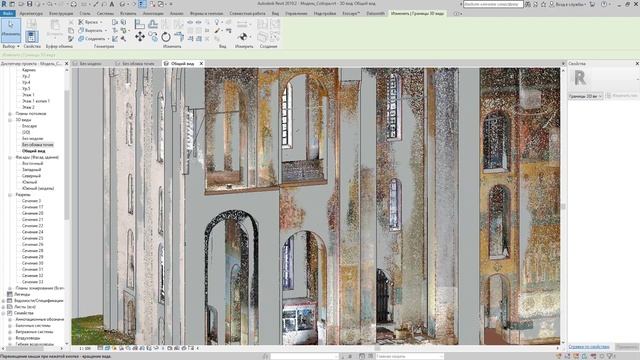This screenshot has width=640, height=360.
Task: Toggle Thin Lines in quick access toolbar
Action: (142, 4)
